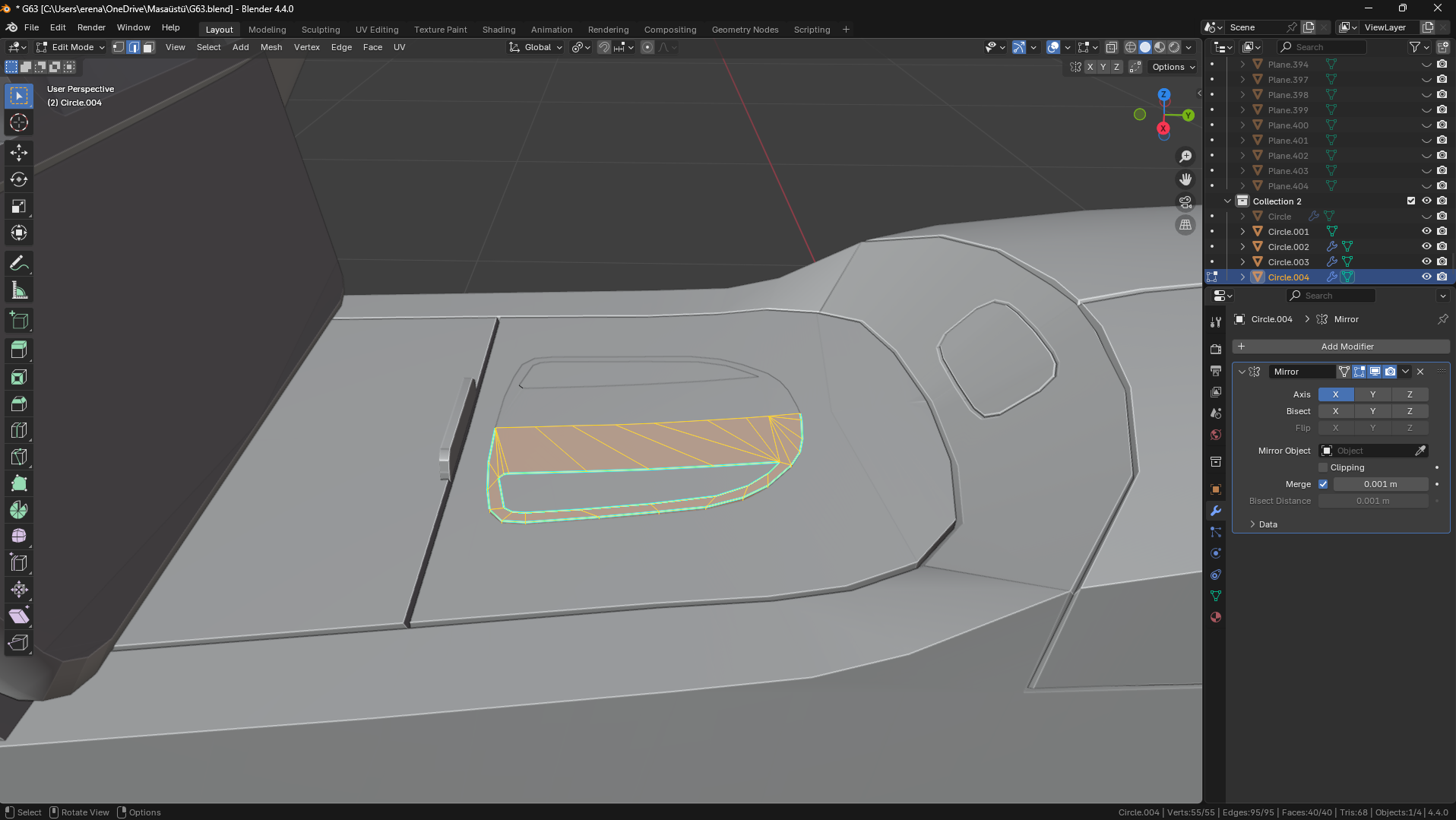Open the viewport Options dropdown
The height and width of the screenshot is (820, 1456).
pos(1173,67)
